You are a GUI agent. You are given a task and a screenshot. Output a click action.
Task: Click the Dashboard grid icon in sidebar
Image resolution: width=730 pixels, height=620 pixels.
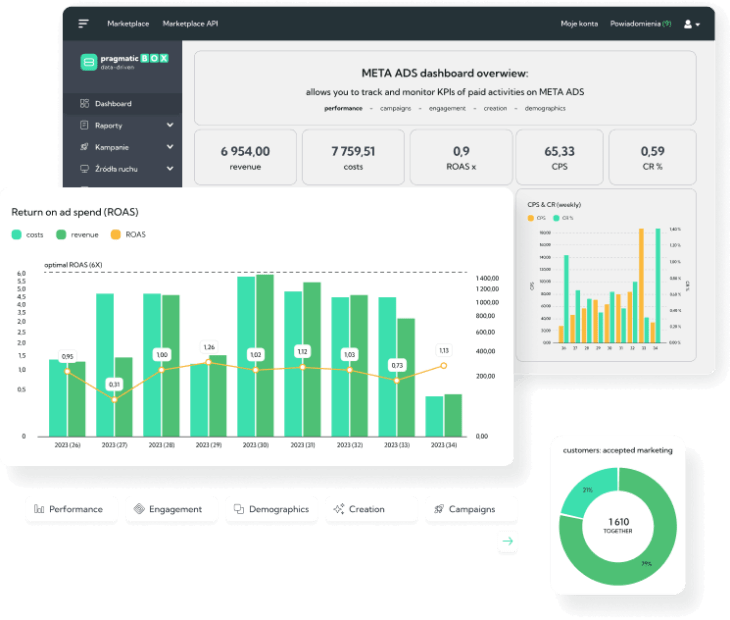85,104
